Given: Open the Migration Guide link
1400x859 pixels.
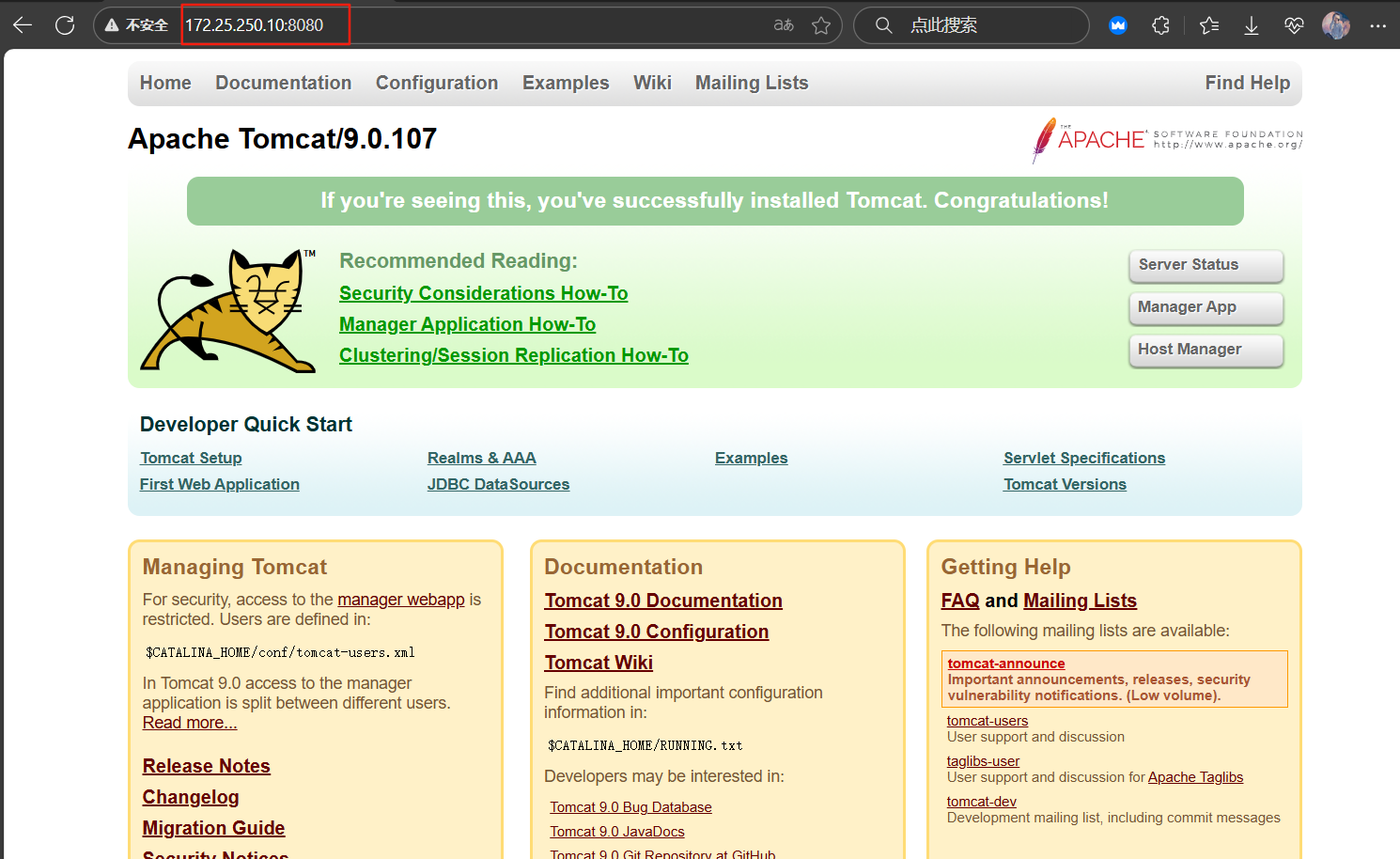Looking at the screenshot, I should click(213, 828).
